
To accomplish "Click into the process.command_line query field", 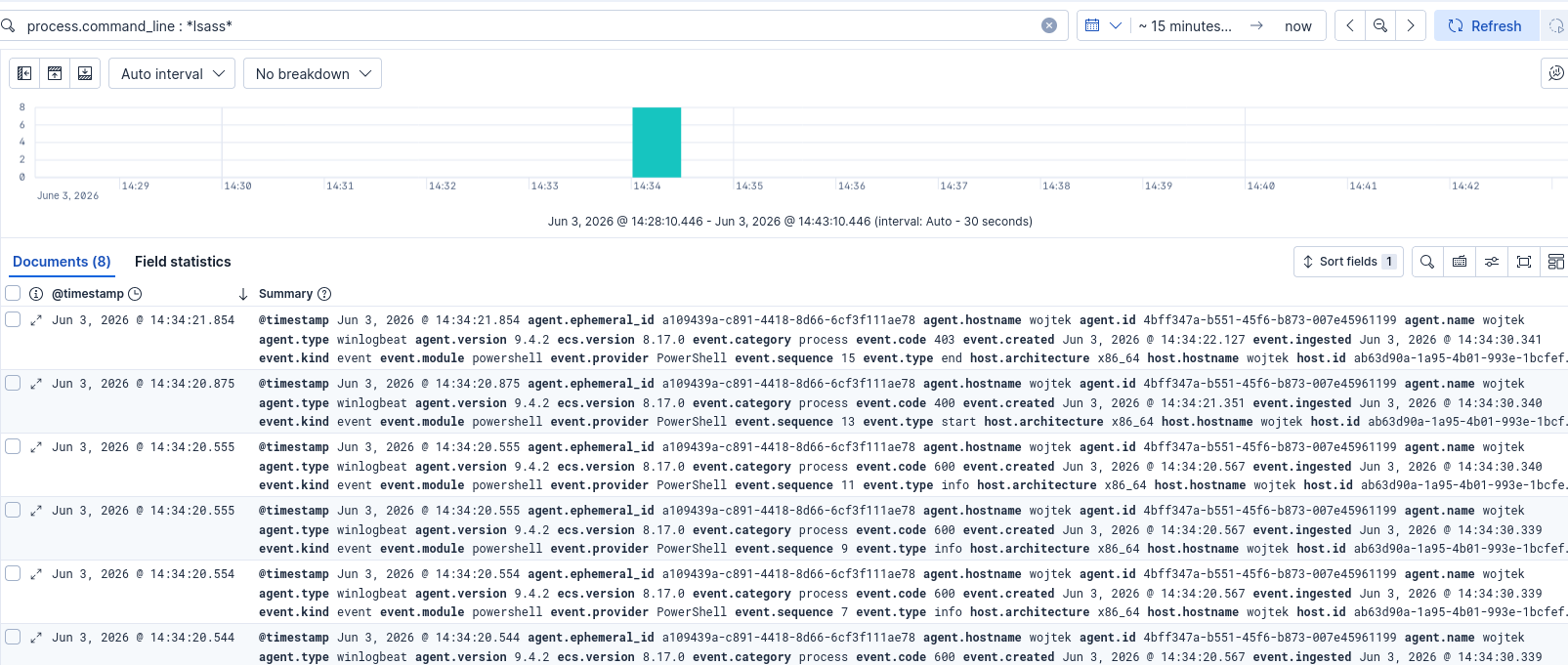I will click(x=528, y=25).
